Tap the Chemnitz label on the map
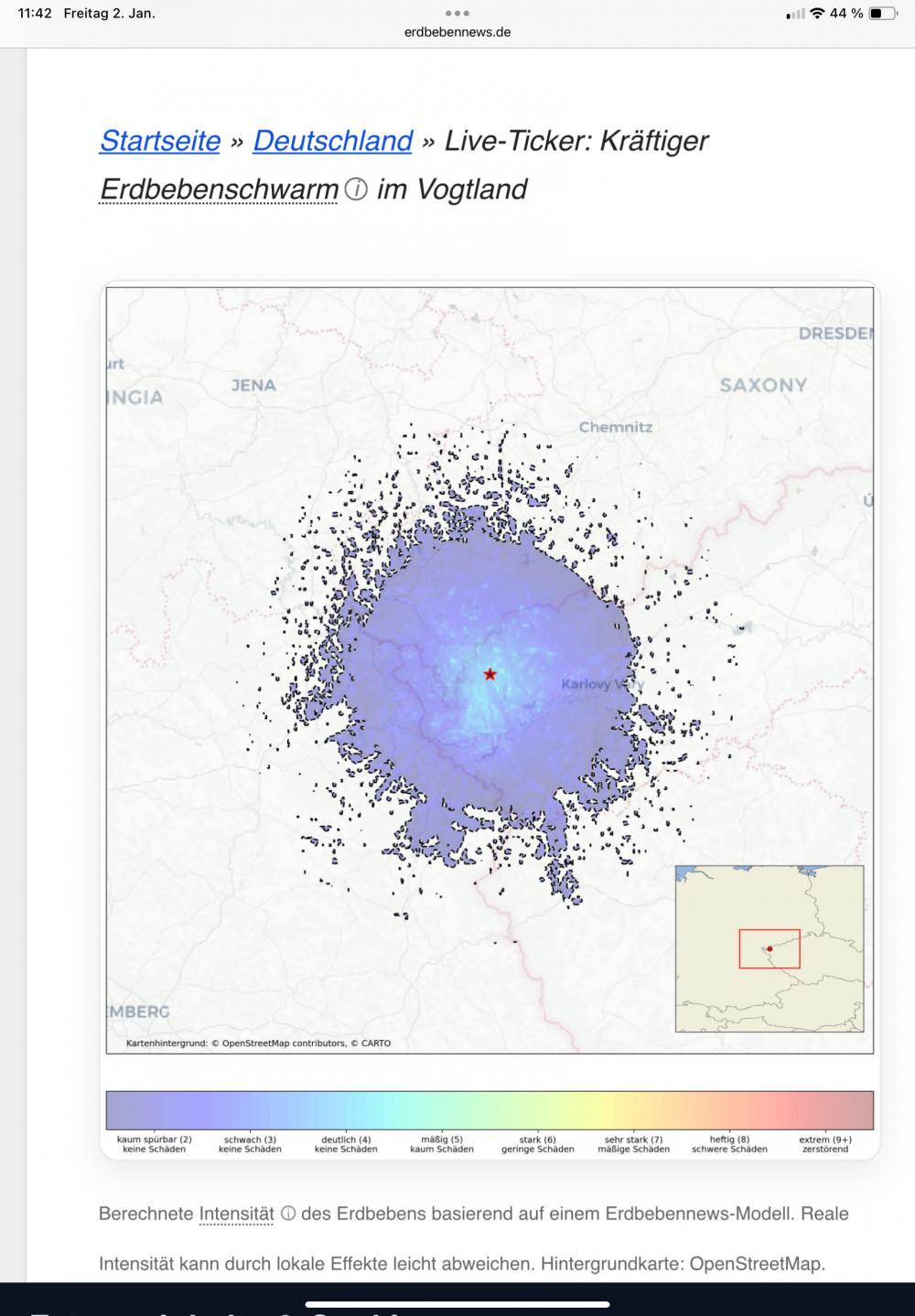 616,427
